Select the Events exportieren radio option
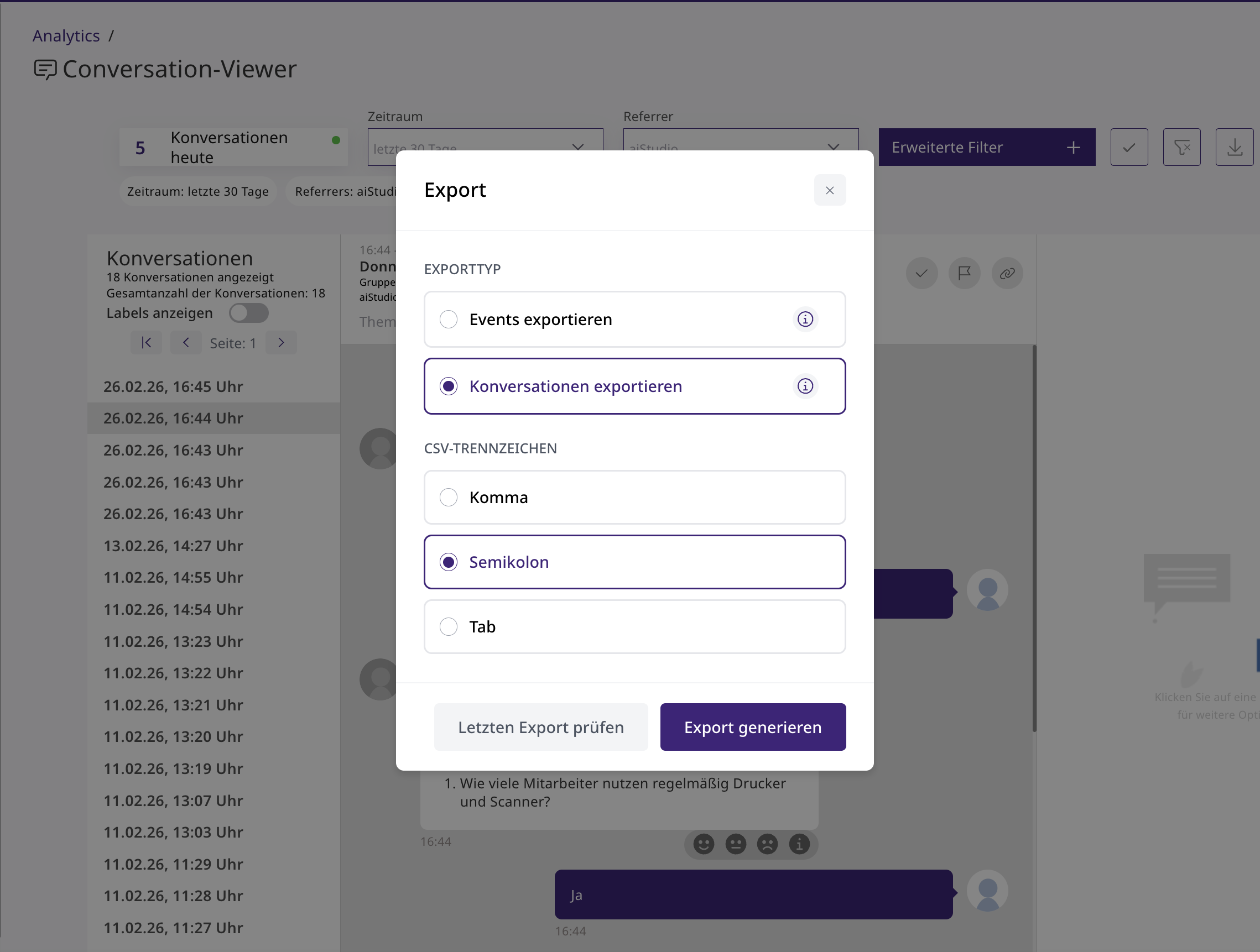The image size is (1260, 952). point(449,320)
